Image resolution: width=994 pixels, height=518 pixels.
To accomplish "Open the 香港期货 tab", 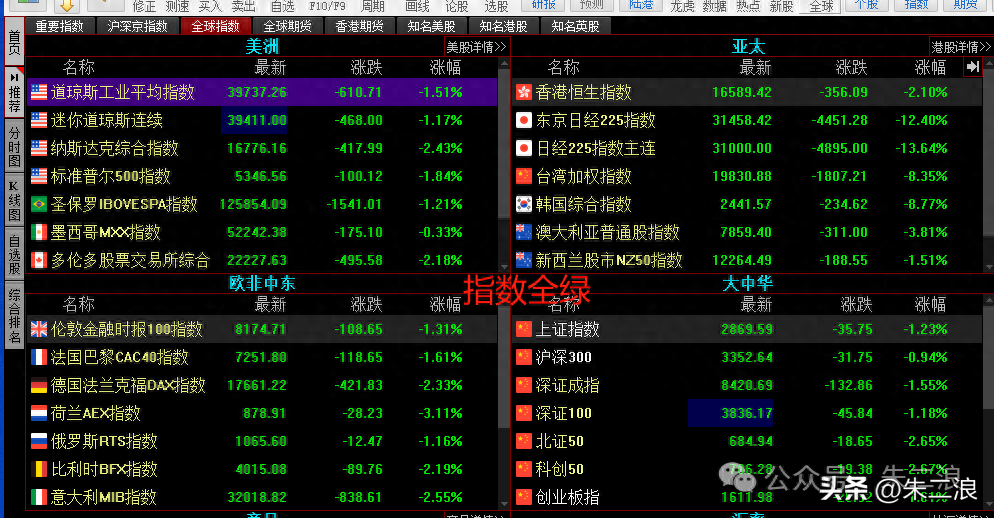I will click(x=359, y=26).
